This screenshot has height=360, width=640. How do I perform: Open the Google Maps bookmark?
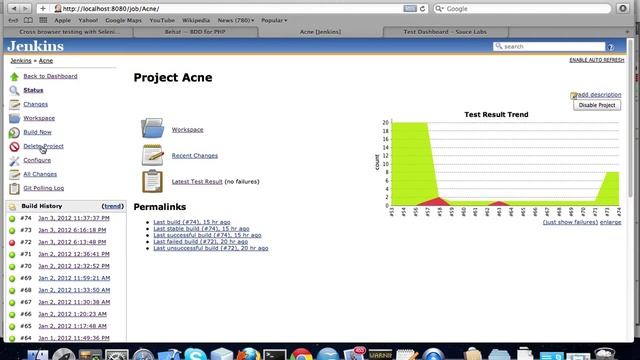(x=123, y=20)
